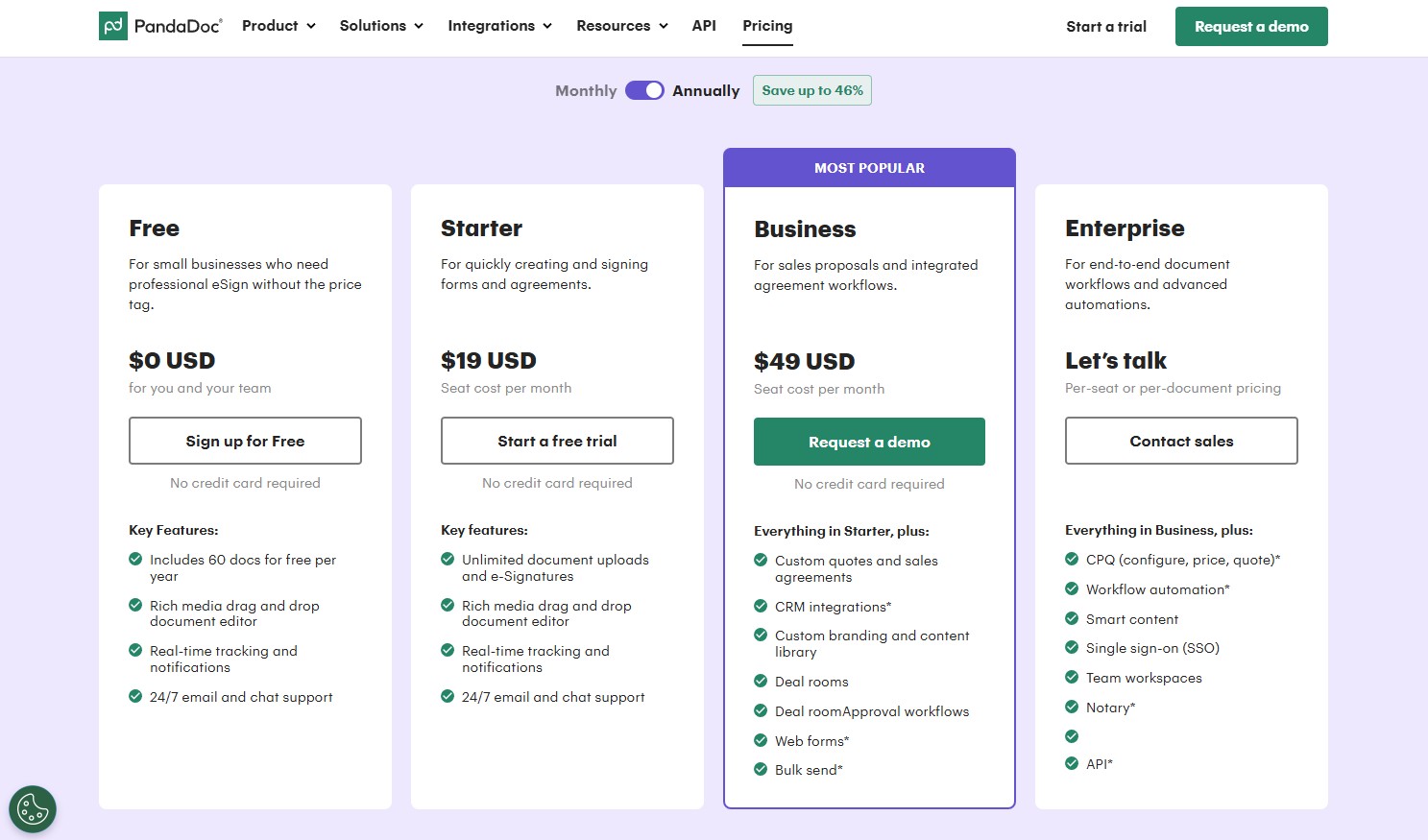Expand the Product dropdown menu
The image size is (1428, 840).
coord(278,26)
